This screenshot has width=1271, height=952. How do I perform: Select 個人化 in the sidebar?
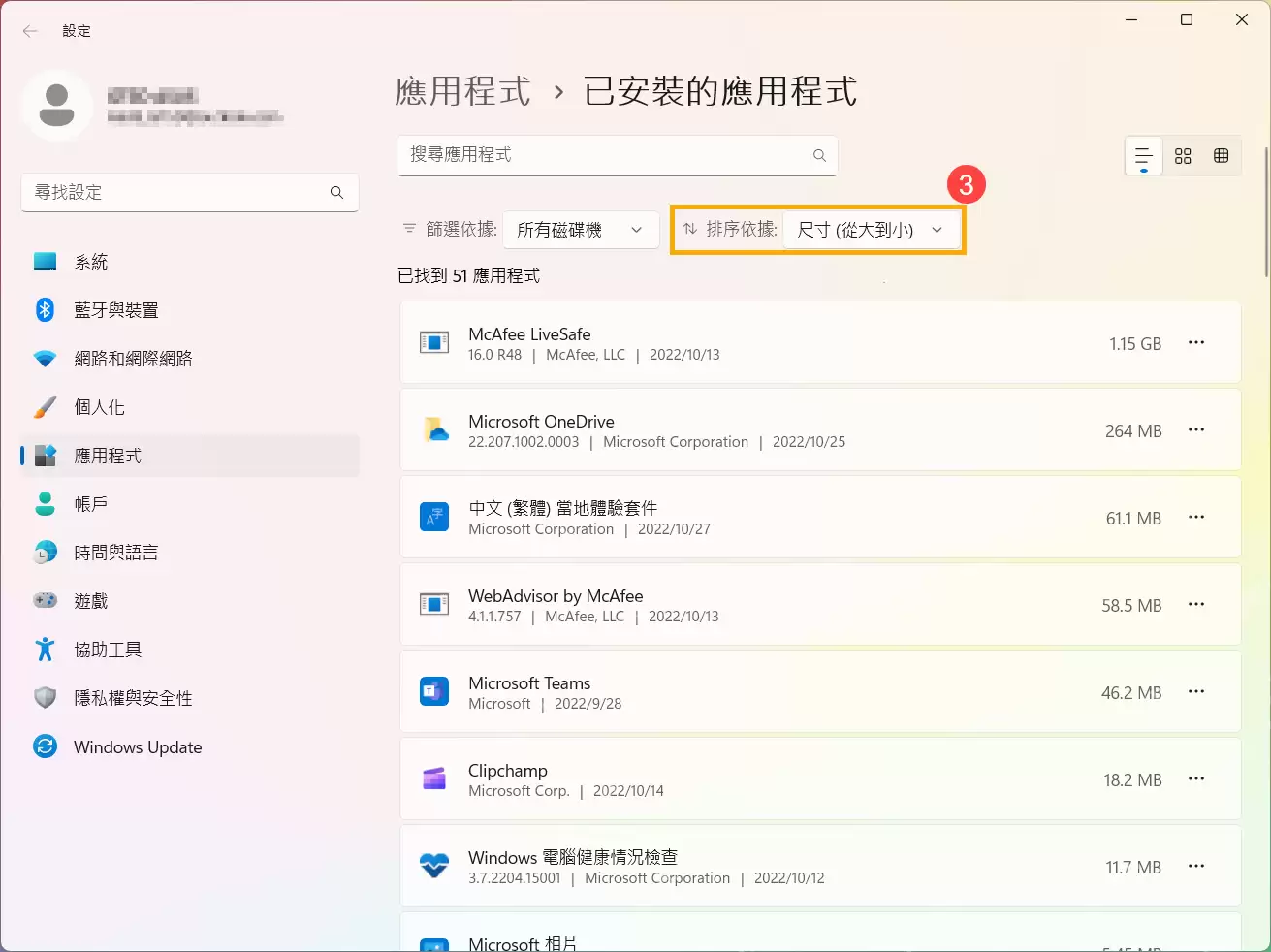[190, 407]
